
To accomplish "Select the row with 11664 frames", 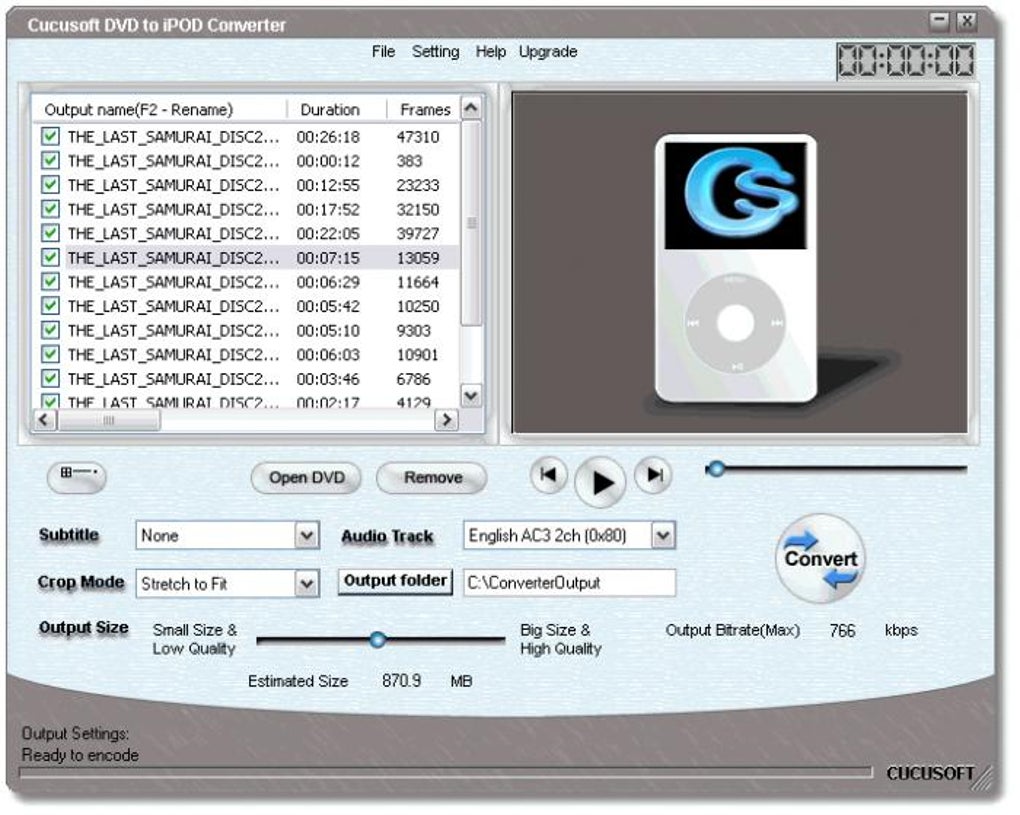I will point(247,282).
